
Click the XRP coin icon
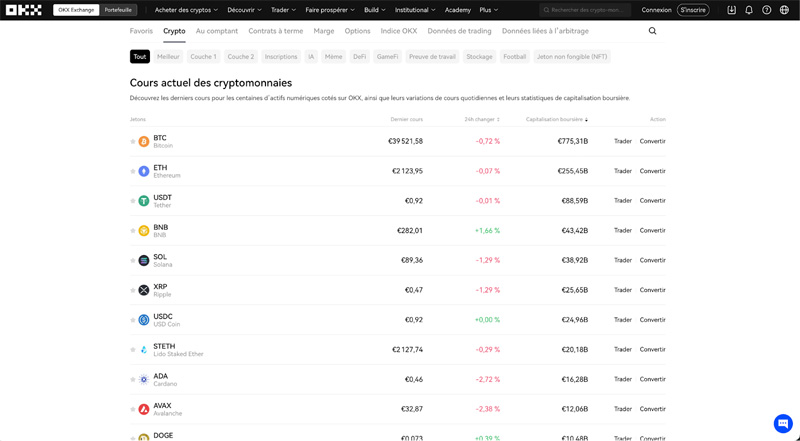click(x=144, y=290)
